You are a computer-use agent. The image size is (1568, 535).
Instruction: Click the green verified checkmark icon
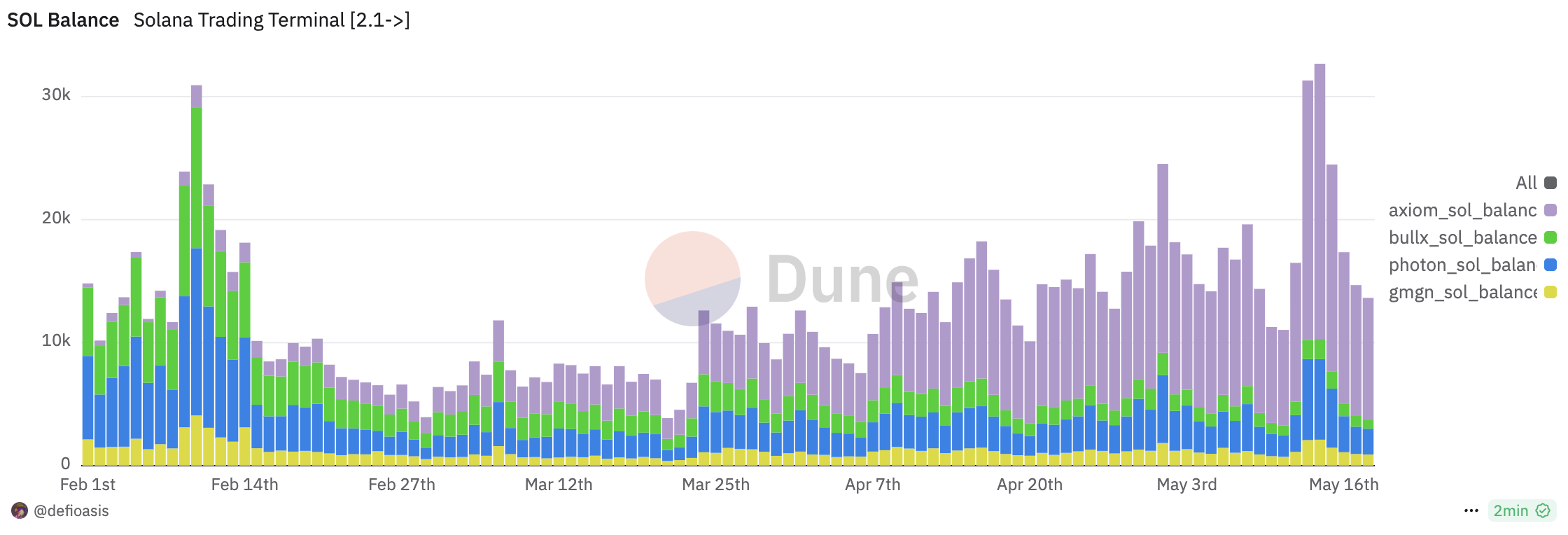[1543, 510]
